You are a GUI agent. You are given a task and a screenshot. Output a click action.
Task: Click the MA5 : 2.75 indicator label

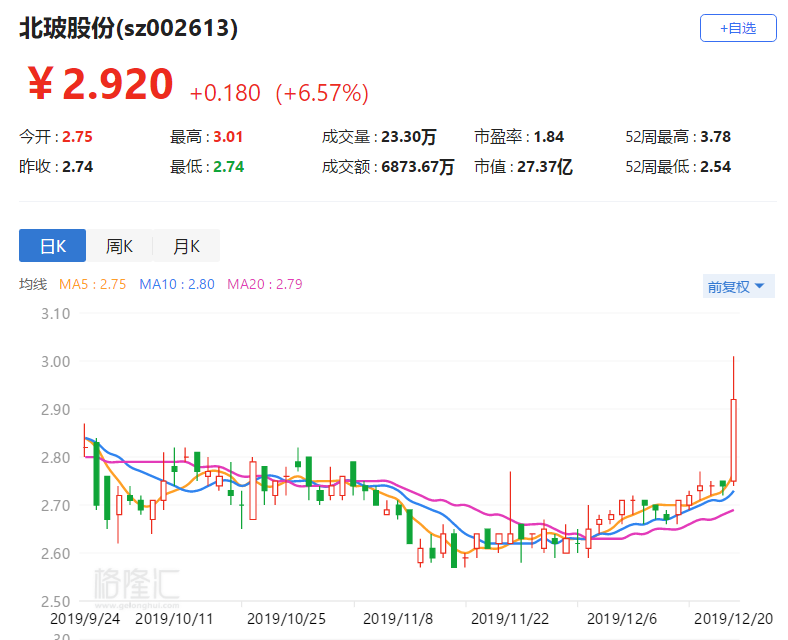[x=92, y=284]
